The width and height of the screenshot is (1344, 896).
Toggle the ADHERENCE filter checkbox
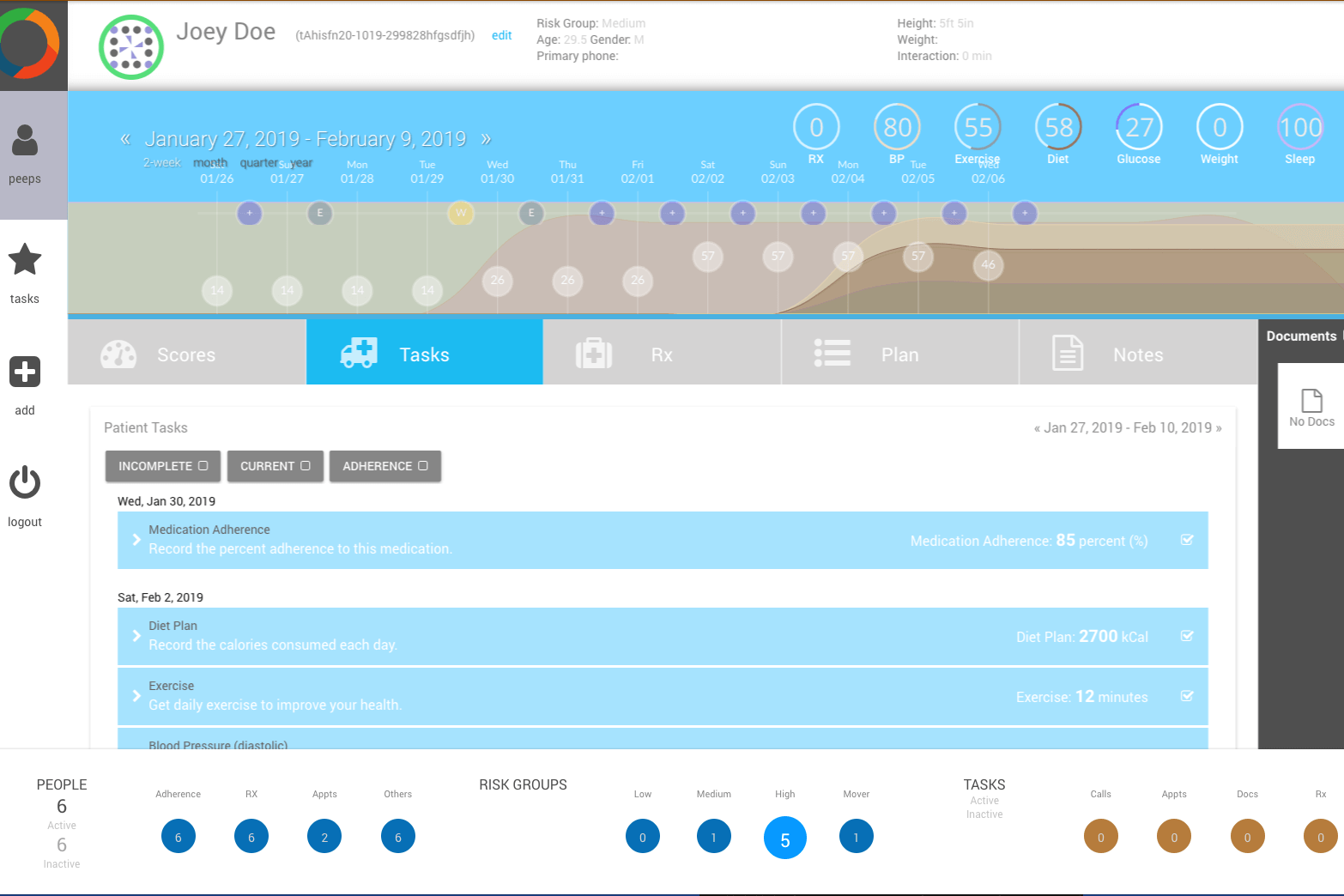point(423,466)
